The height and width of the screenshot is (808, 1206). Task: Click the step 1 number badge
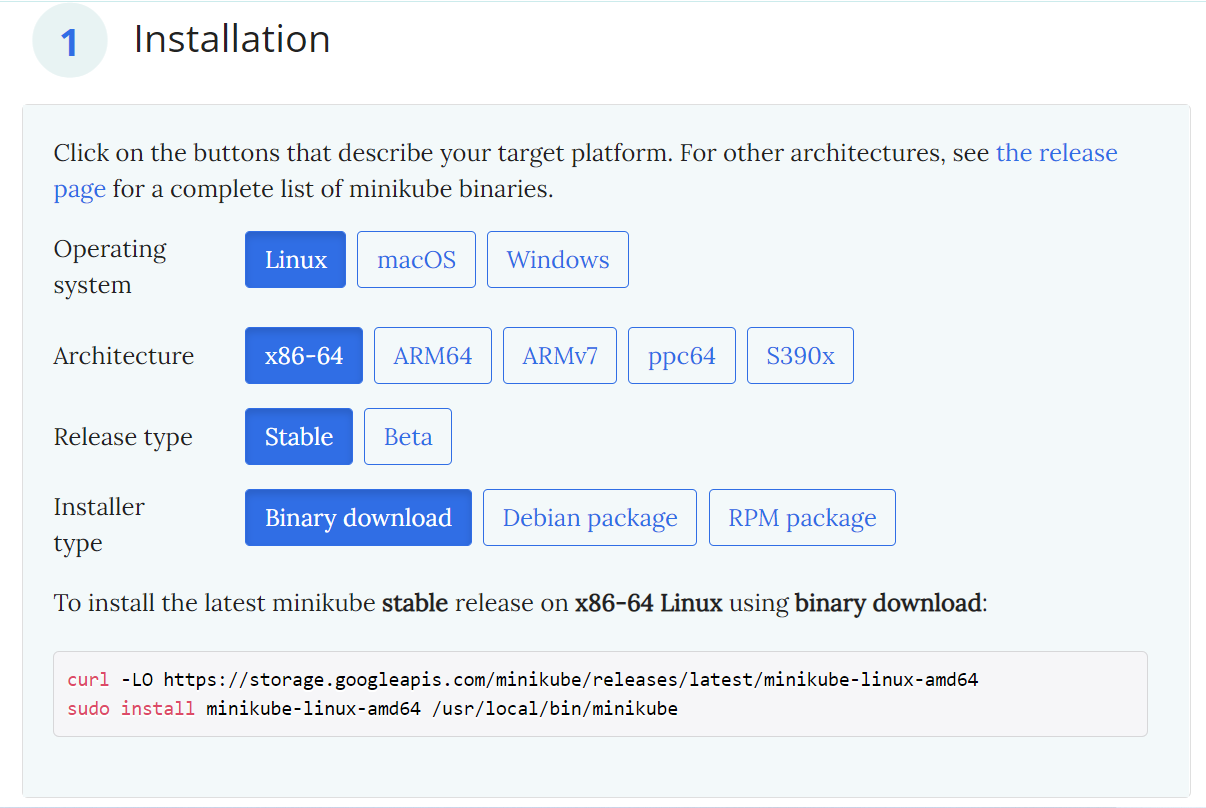click(69, 42)
